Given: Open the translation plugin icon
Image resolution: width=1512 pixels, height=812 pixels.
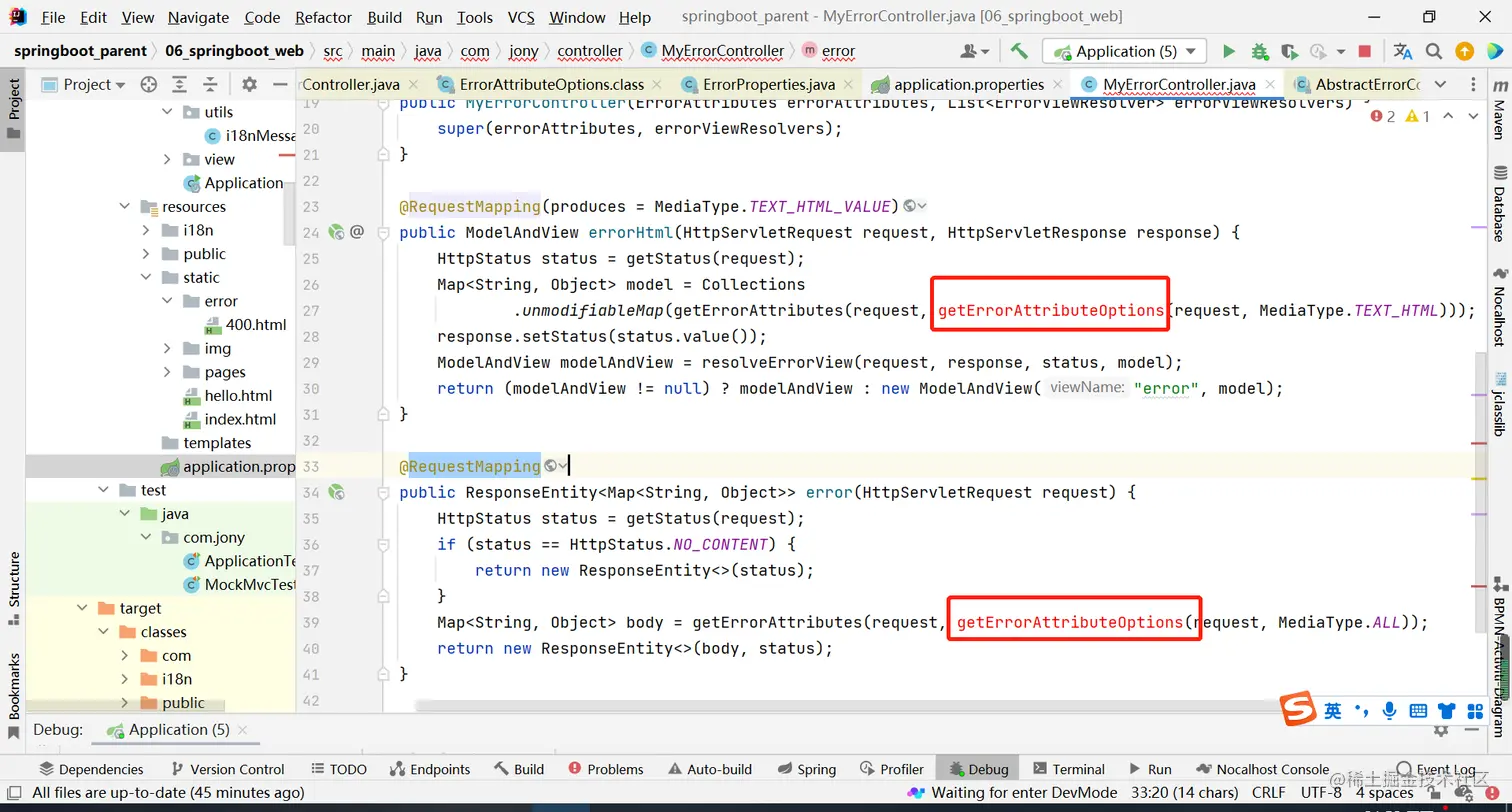Looking at the screenshot, I should 1403,51.
